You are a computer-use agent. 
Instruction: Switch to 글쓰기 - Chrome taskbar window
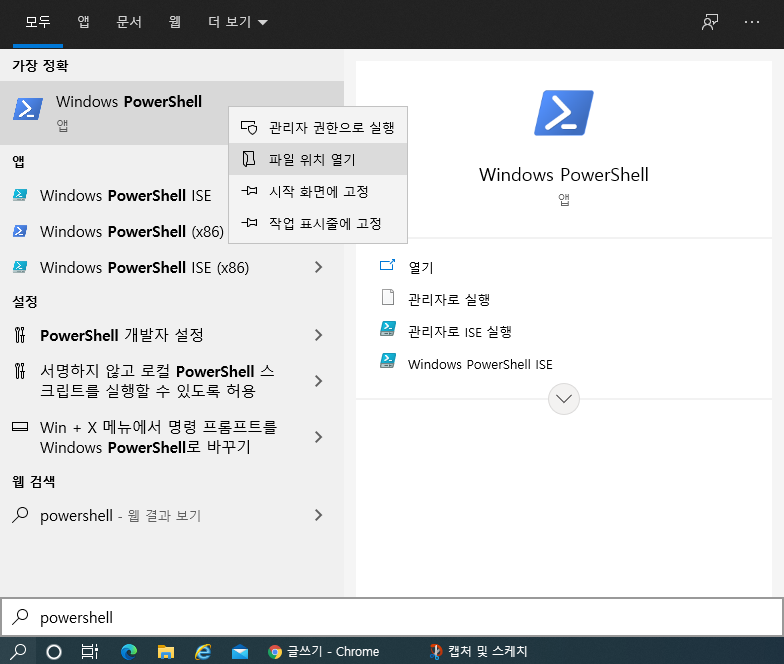coord(324,652)
